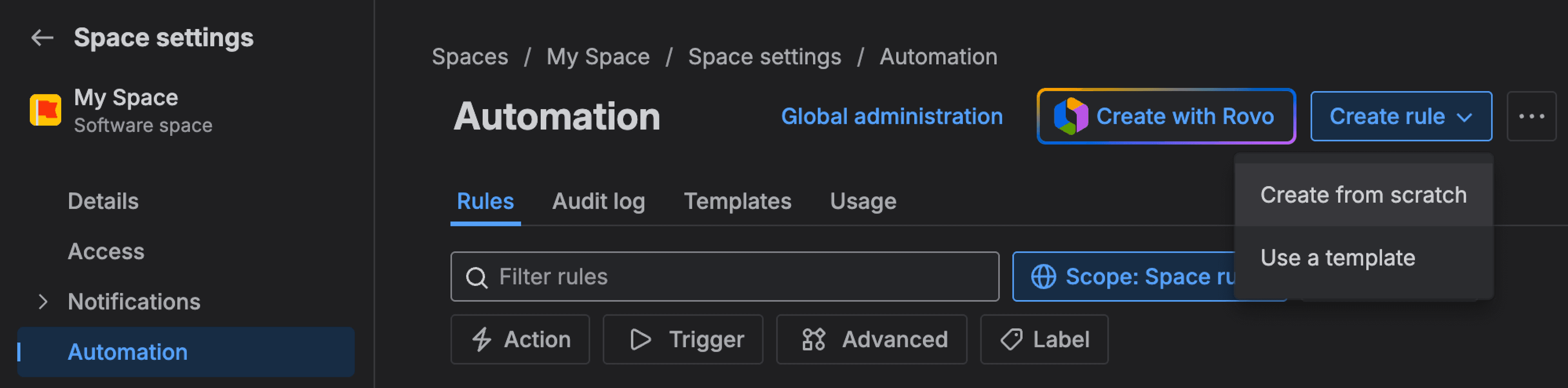Screen dimensions: 1568x388
Task: Open the Global administration link
Action: pyautogui.click(x=892, y=116)
